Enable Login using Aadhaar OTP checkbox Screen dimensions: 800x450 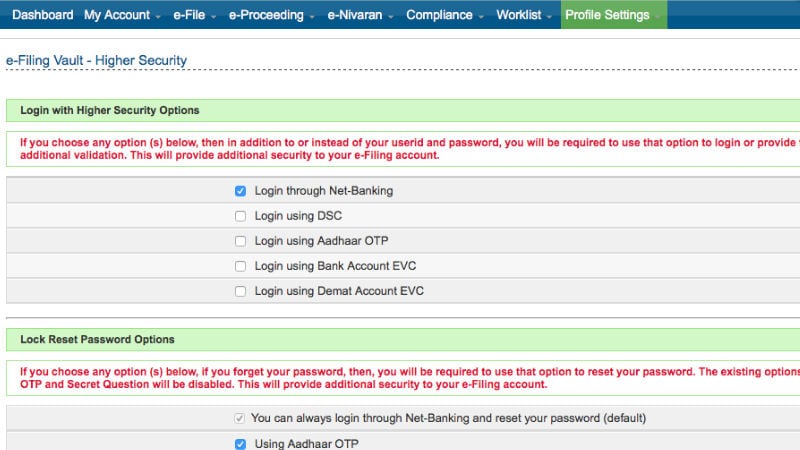click(240, 241)
